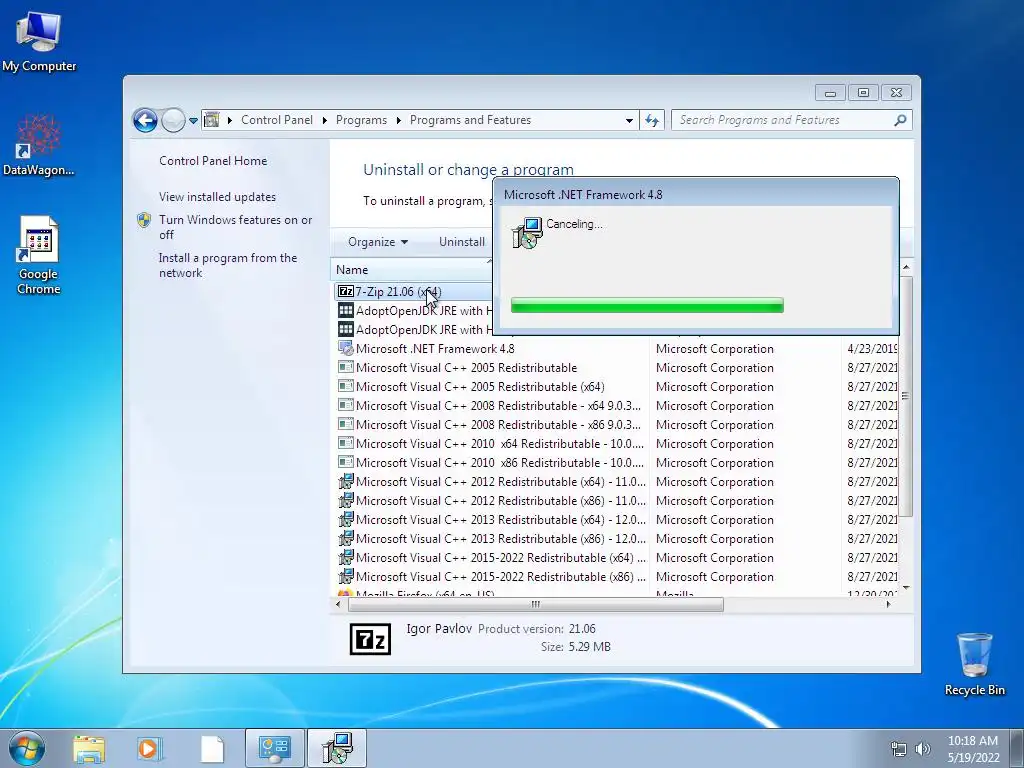Click the Control Panel icon in address bar

212,120
